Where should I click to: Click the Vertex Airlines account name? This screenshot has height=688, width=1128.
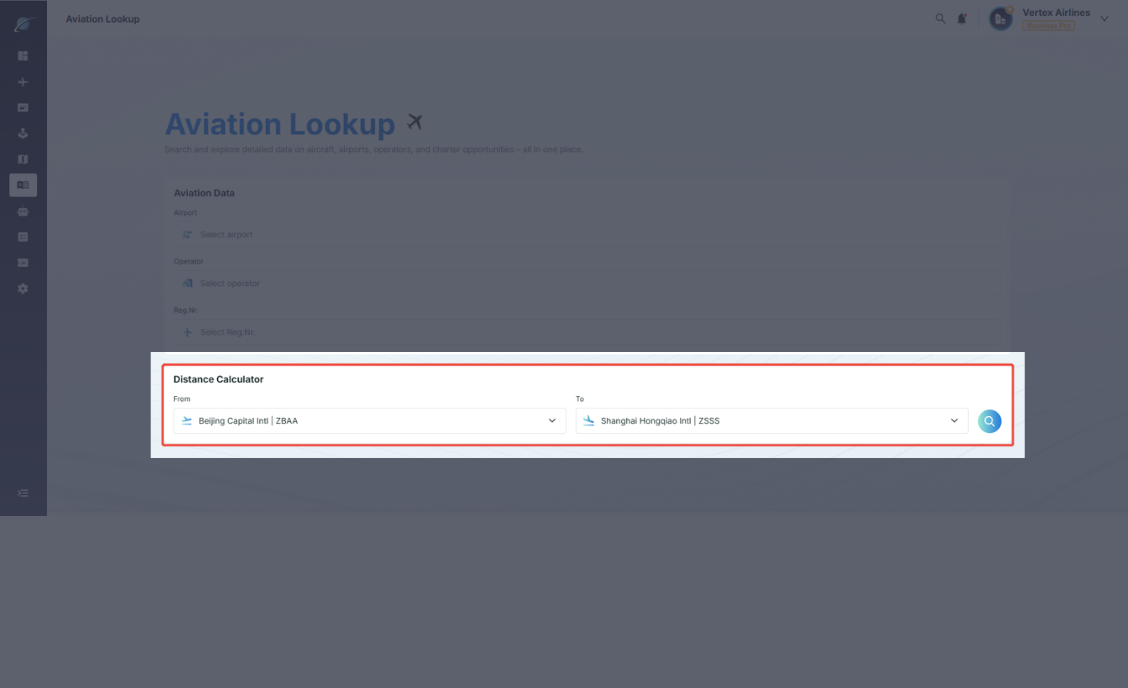click(1056, 12)
